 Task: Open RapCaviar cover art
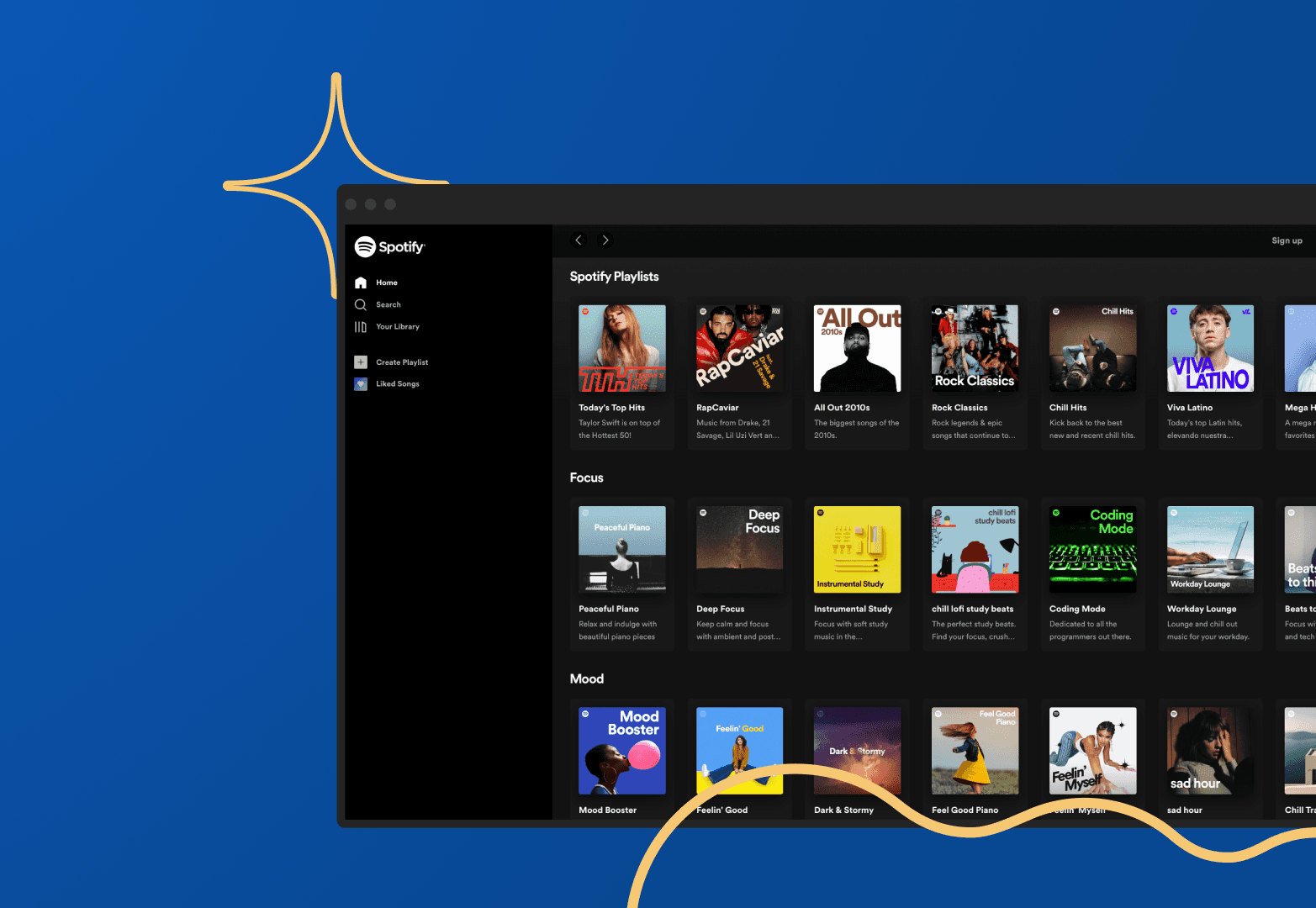click(740, 348)
